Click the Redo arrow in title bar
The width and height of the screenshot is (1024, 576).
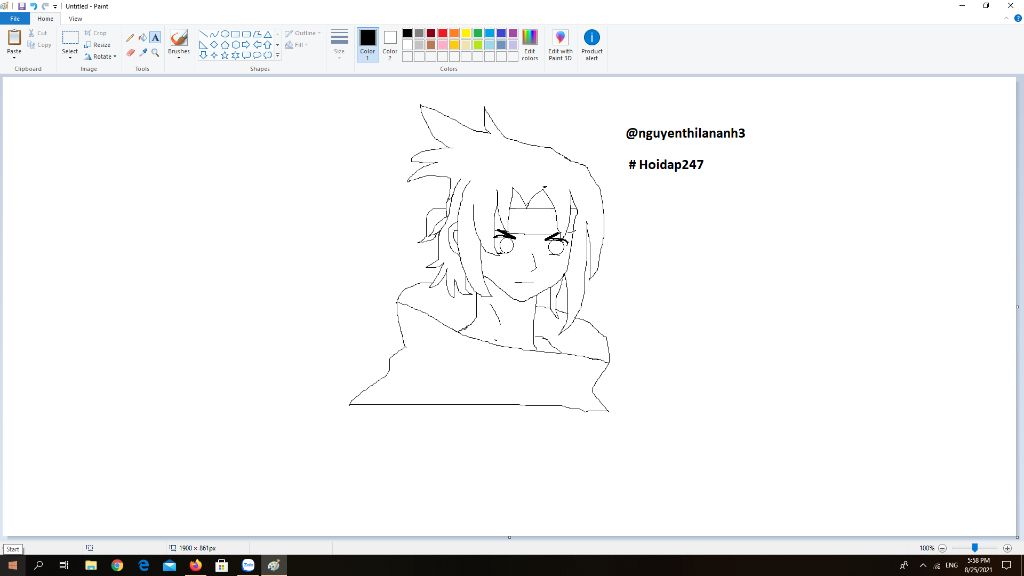tap(45, 6)
